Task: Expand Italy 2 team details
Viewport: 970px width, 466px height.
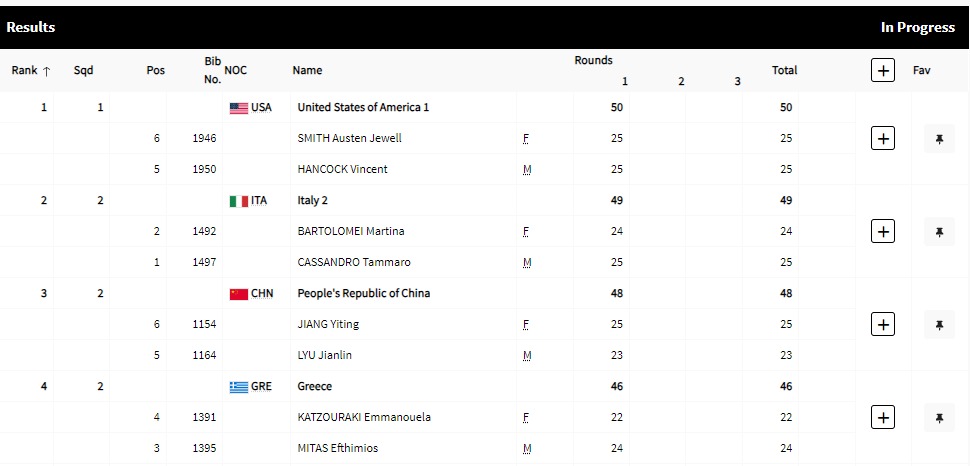Action: tap(882, 232)
